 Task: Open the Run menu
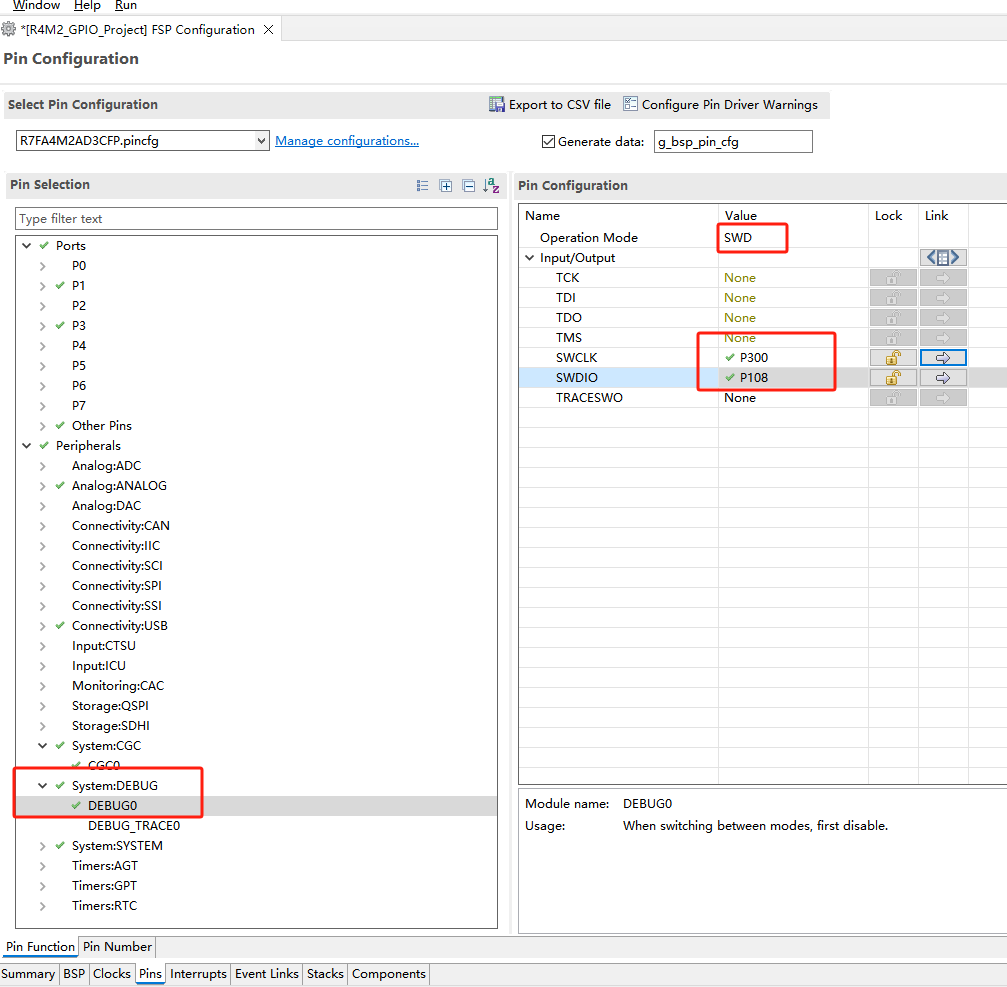pos(126,5)
